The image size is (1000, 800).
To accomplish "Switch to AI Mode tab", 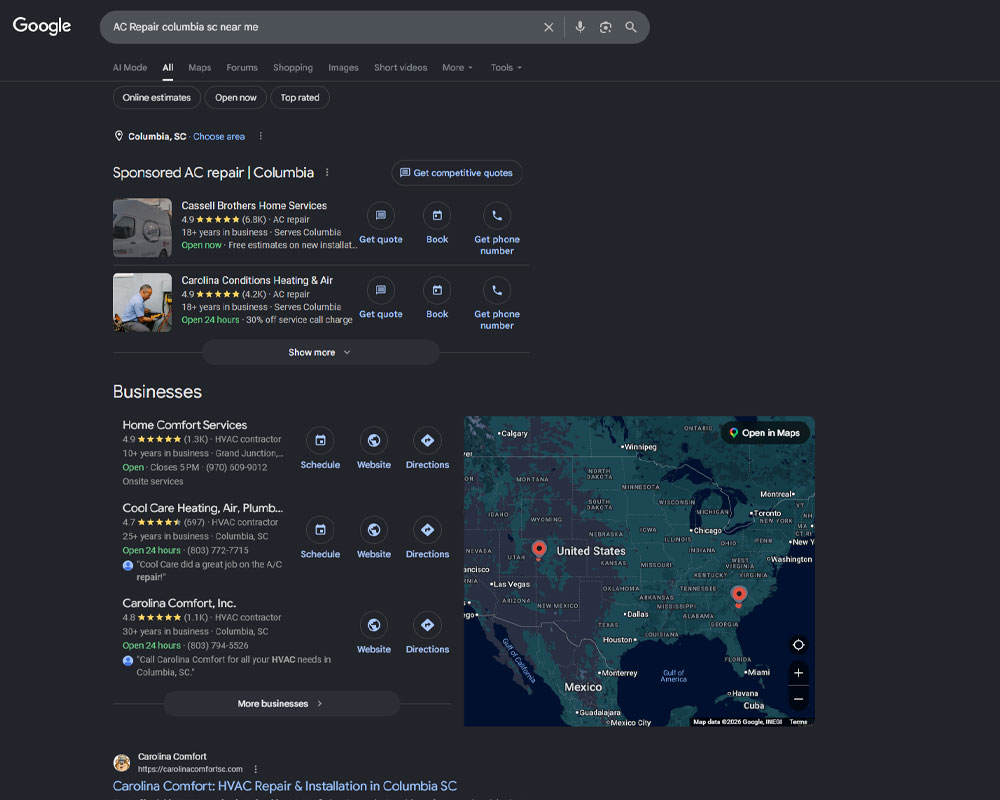I will pos(130,68).
